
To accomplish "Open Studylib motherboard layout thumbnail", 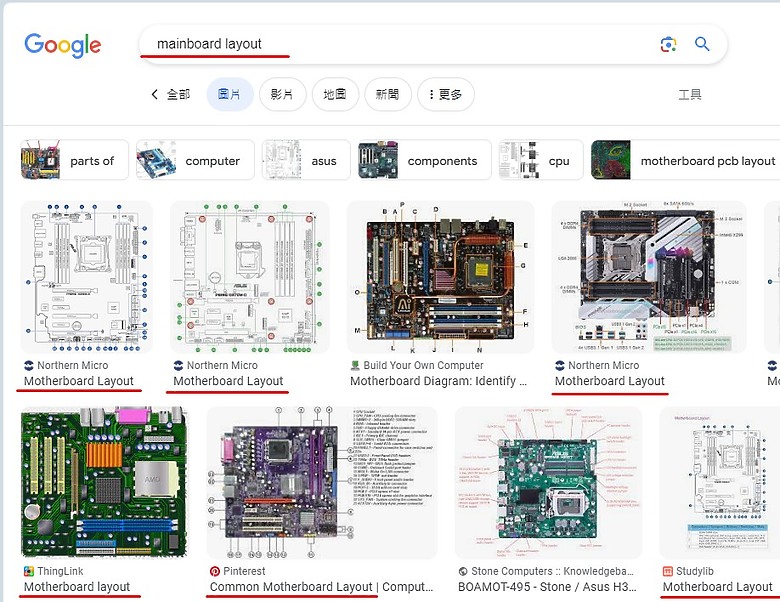I will pyautogui.click(x=720, y=483).
